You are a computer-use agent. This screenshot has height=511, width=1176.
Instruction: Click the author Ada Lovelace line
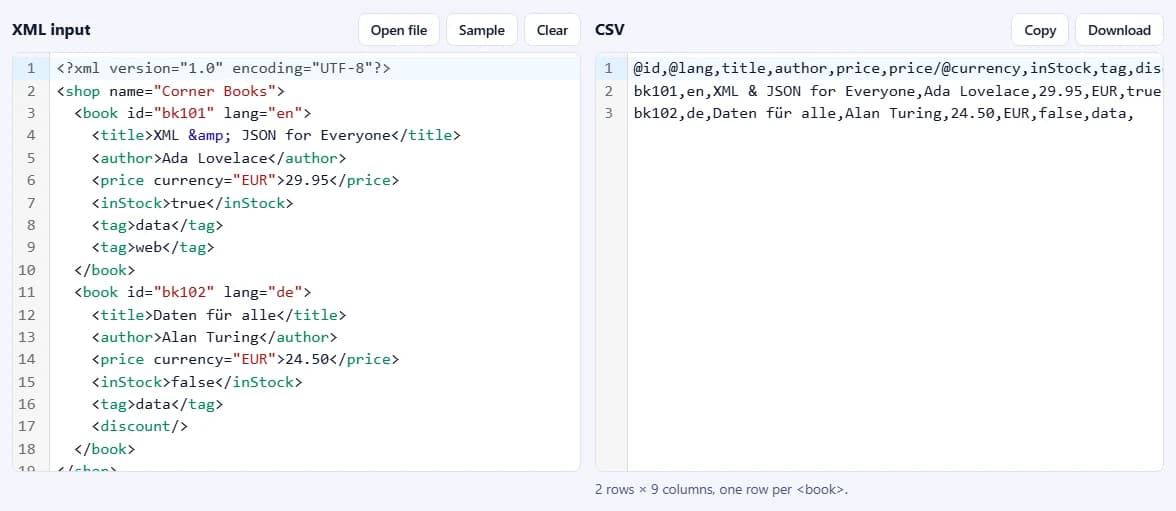click(315, 158)
